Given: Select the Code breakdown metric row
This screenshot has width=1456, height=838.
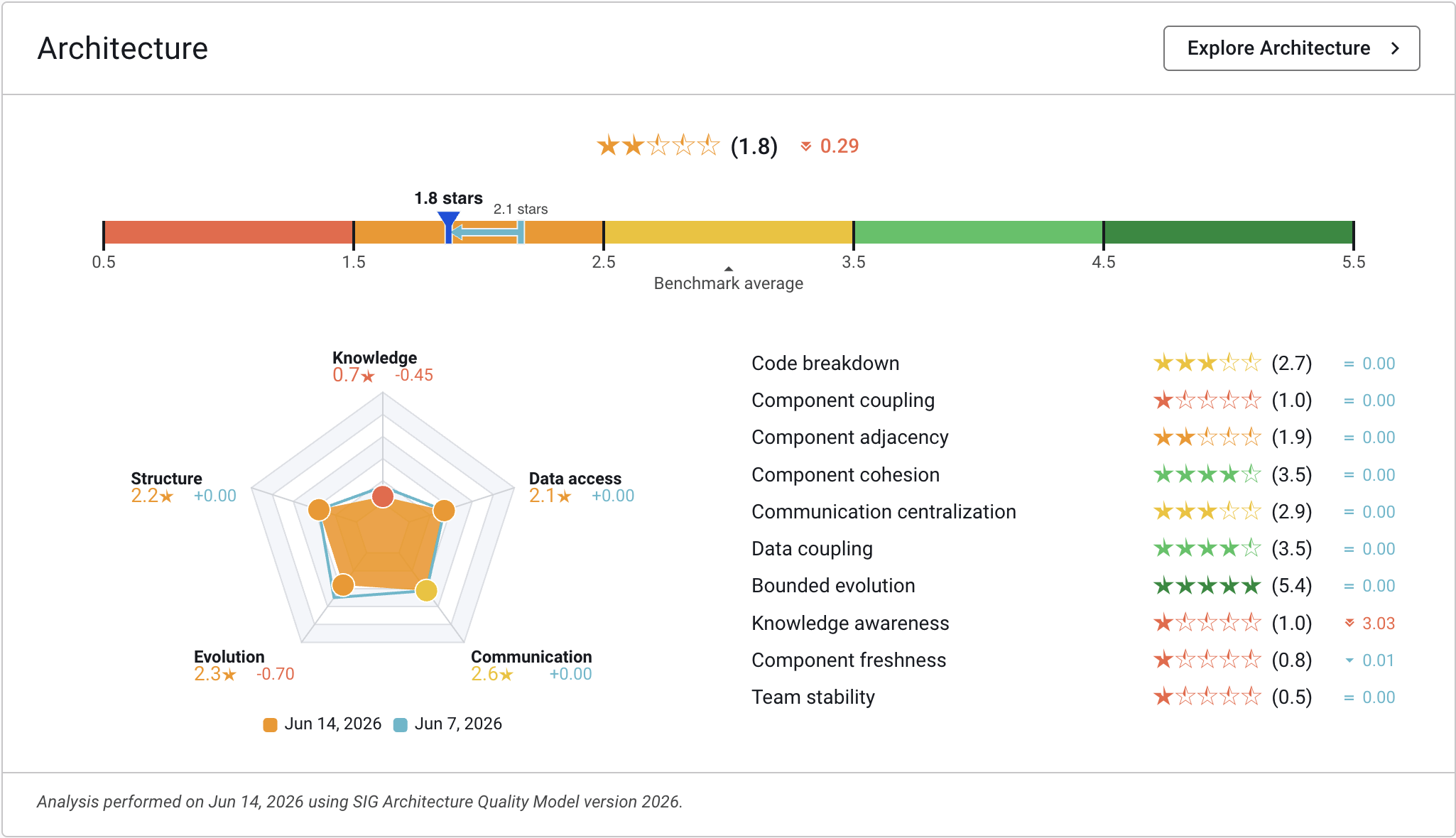Looking at the screenshot, I should pyautogui.click(x=1073, y=364).
